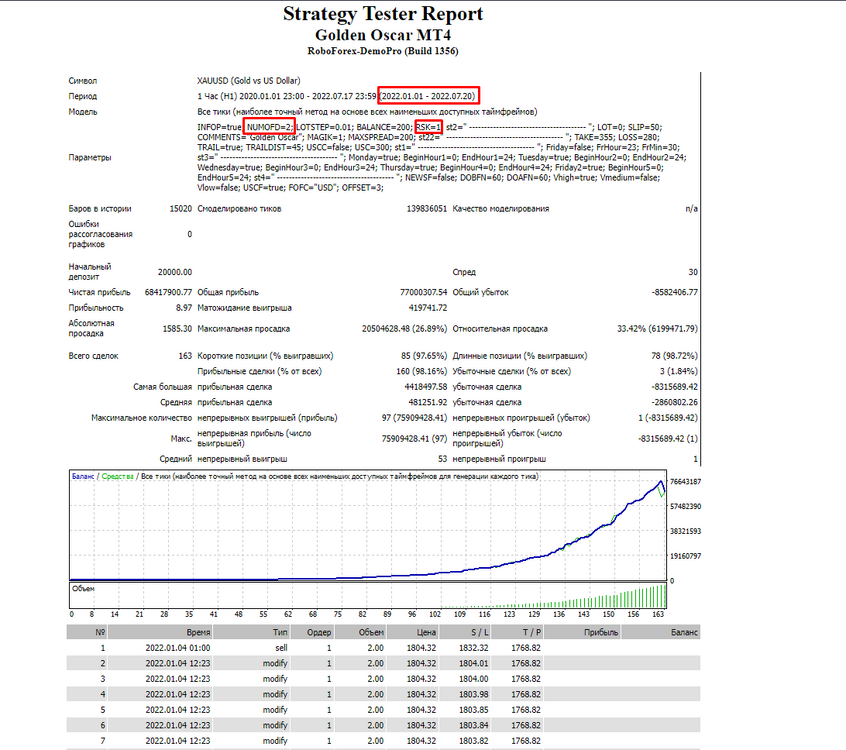Click expected payoff value '419741.72'
Screen dimensions: 846x750
tap(428, 308)
